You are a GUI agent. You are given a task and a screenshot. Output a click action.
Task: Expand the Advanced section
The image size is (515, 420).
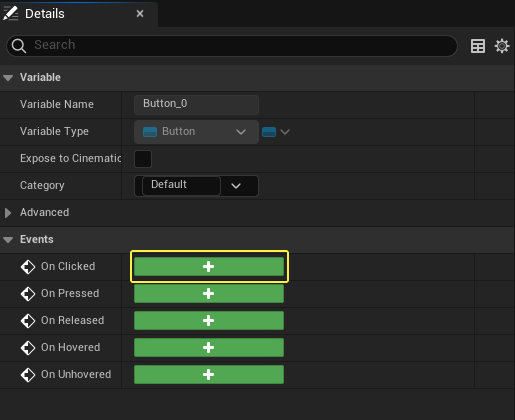(8, 213)
